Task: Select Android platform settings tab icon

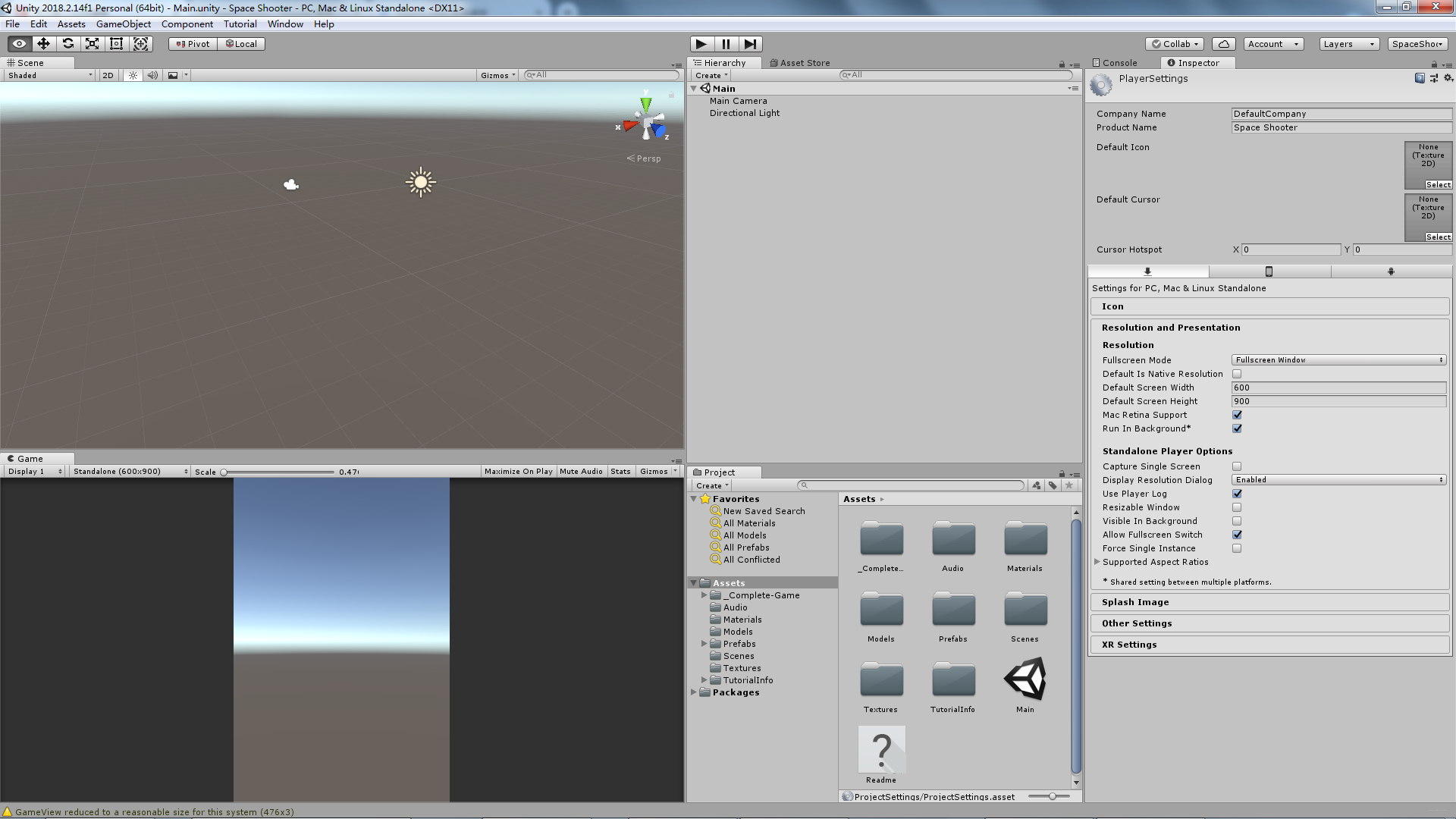Action: [1391, 271]
